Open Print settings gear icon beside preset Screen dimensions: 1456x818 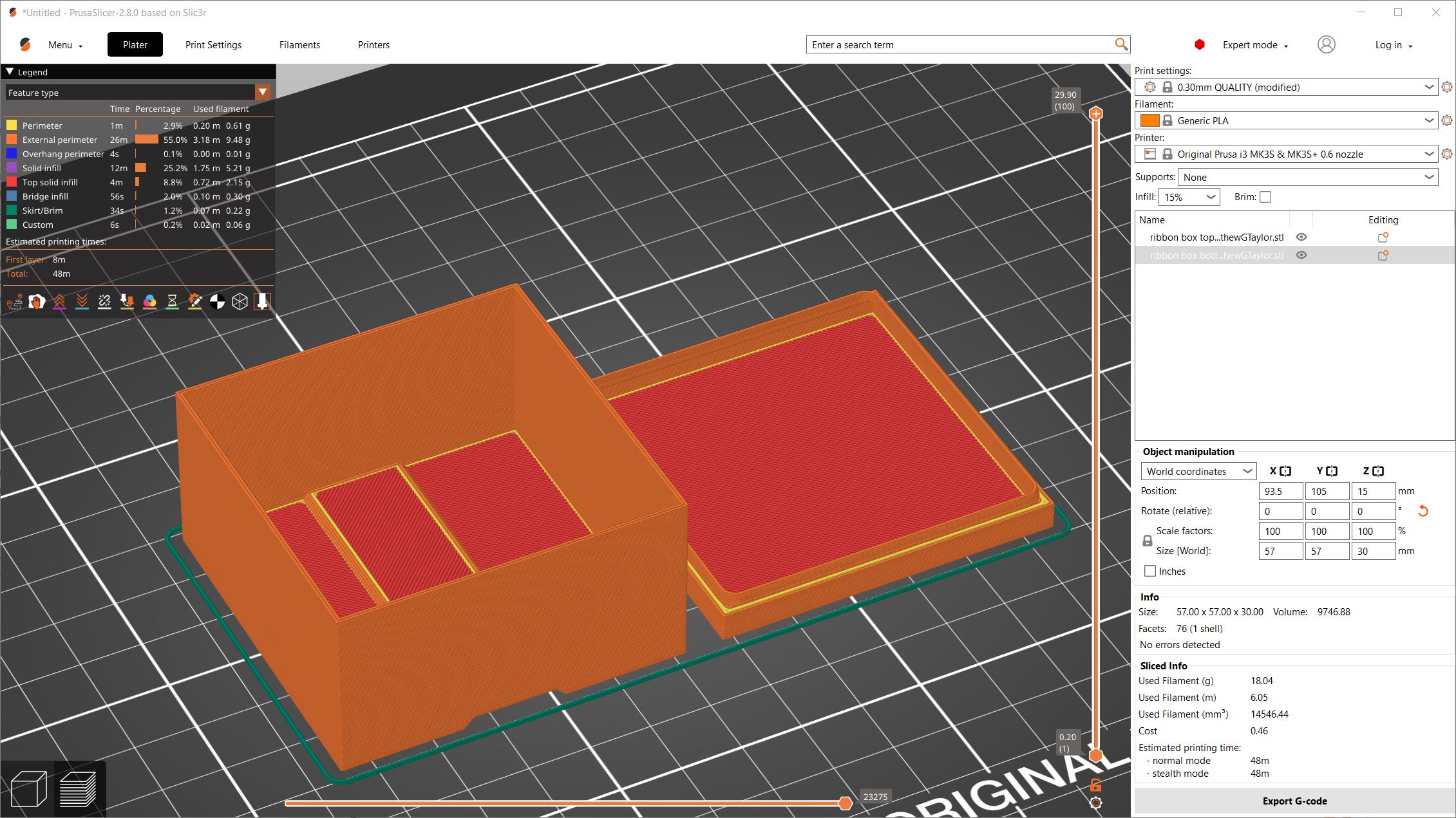(1447, 87)
